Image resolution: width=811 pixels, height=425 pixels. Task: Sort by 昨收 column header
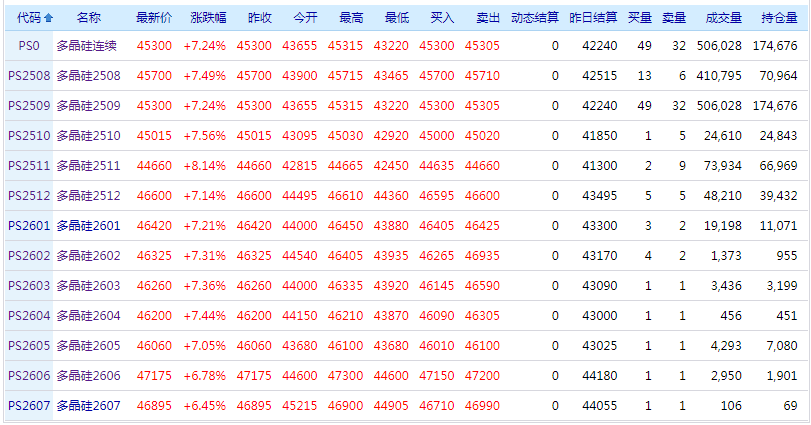tap(260, 18)
